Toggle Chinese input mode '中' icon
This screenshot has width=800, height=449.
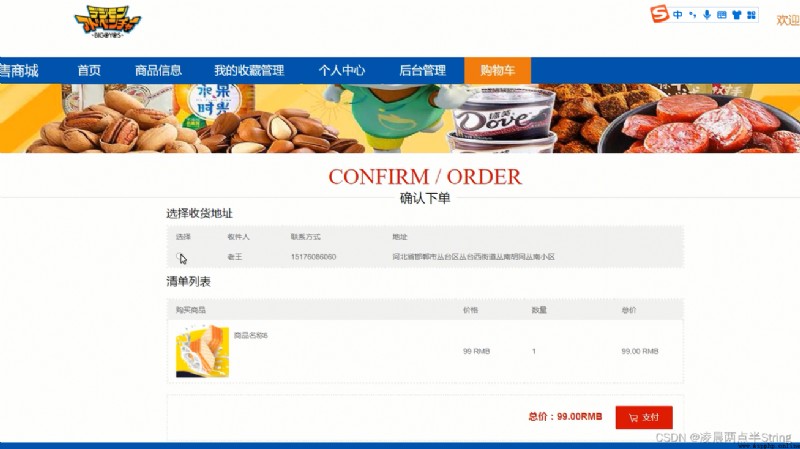point(678,14)
